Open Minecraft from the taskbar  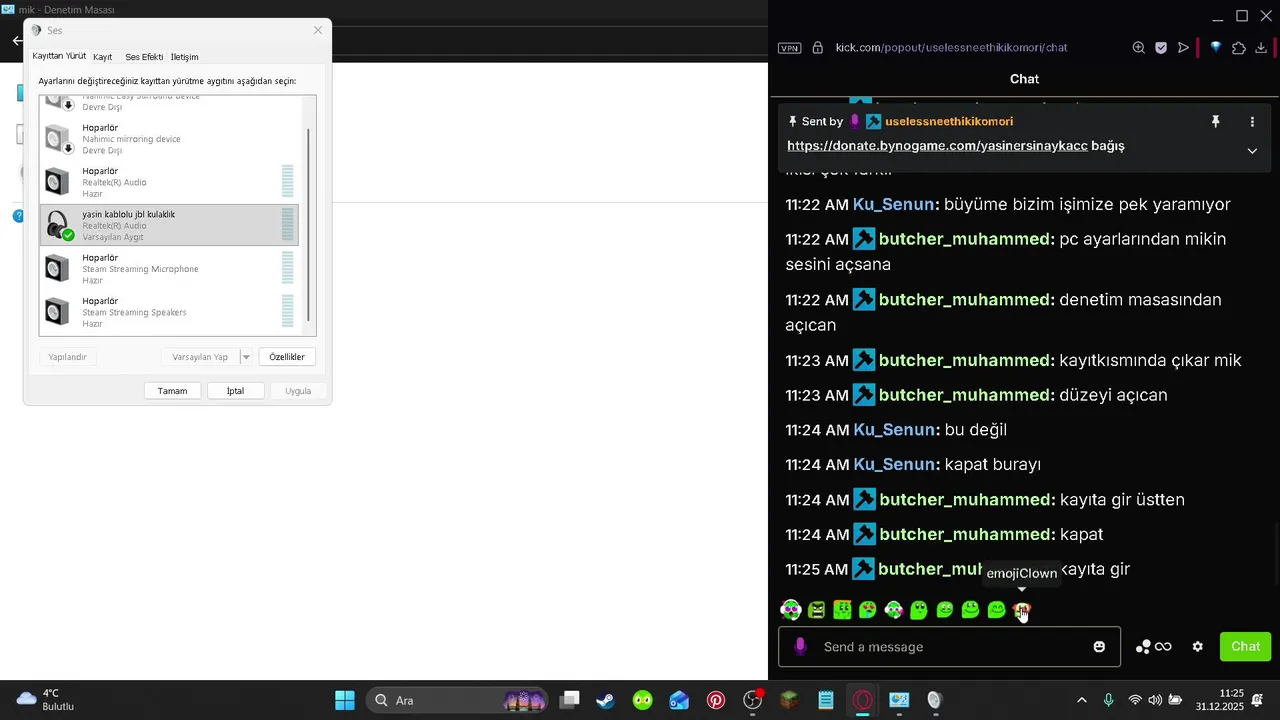point(789,700)
